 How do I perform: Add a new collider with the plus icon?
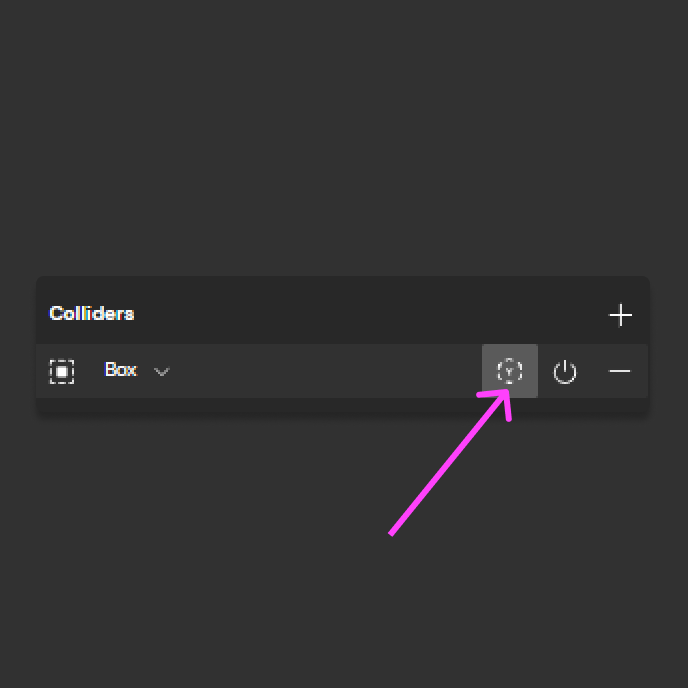pyautogui.click(x=620, y=315)
